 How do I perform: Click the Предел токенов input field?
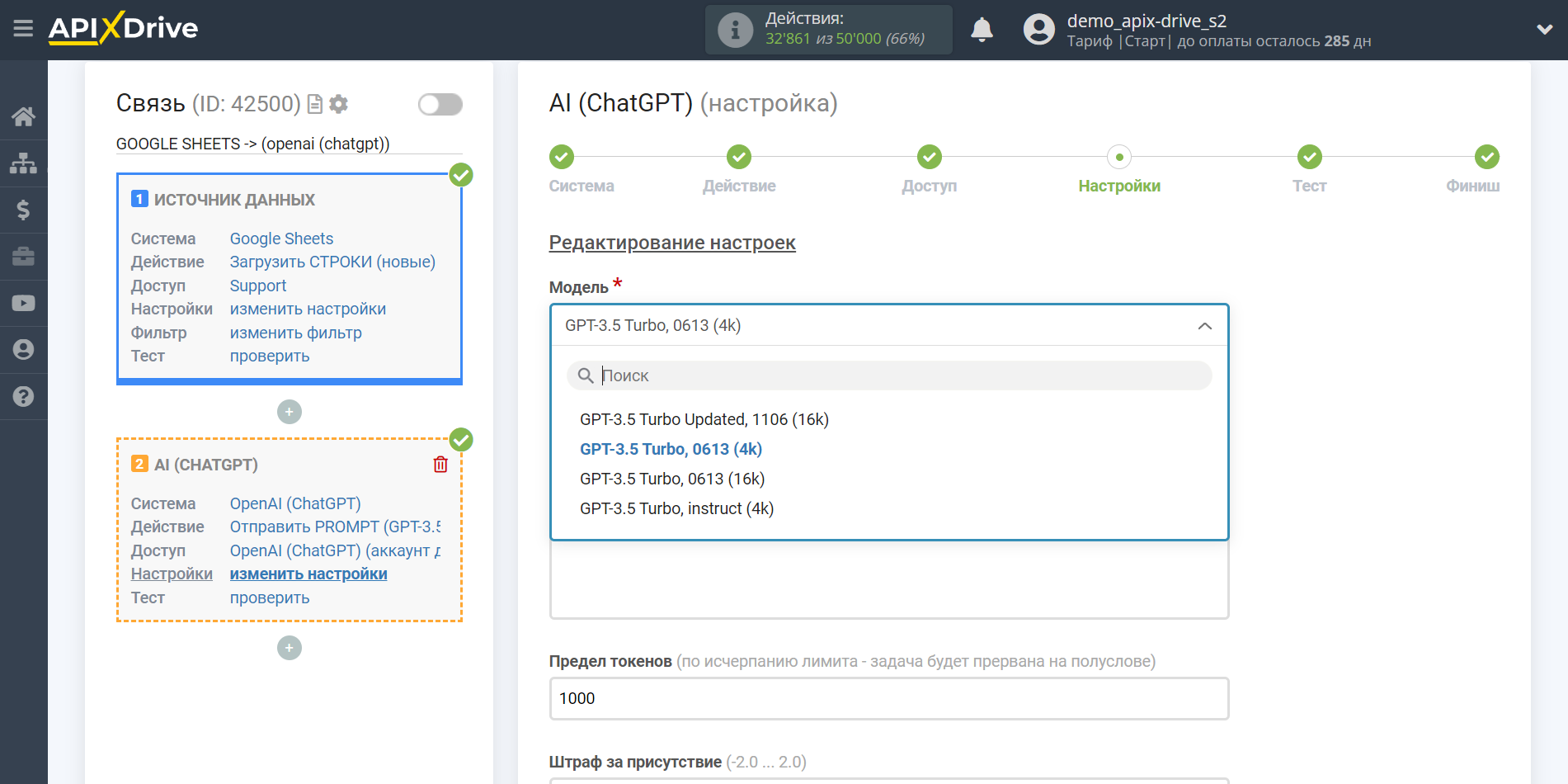click(x=889, y=698)
